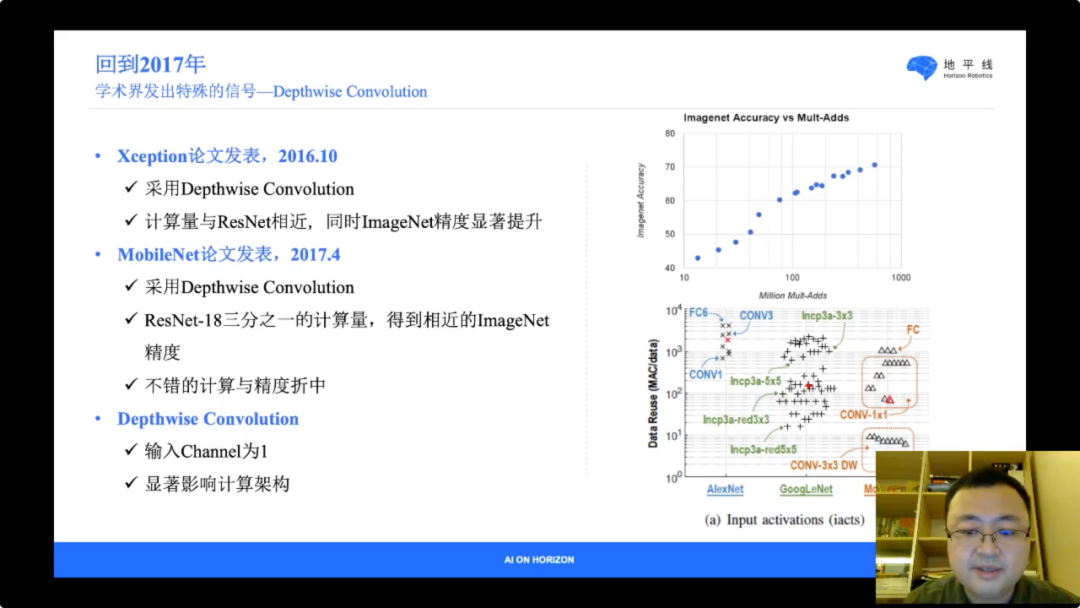Click the Horizon Robotics brain logo

coord(921,67)
